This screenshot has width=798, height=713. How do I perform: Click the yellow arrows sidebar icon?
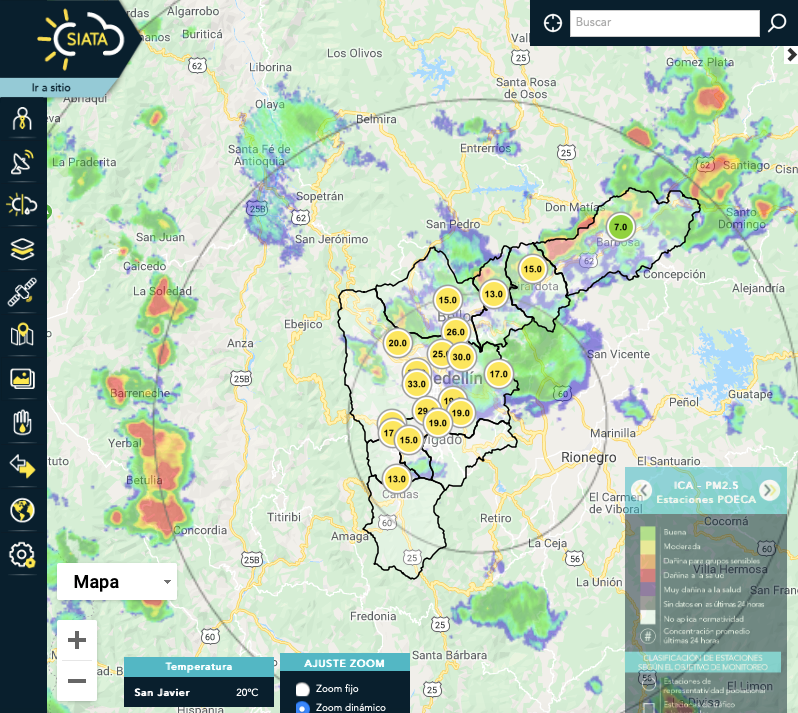(22, 466)
